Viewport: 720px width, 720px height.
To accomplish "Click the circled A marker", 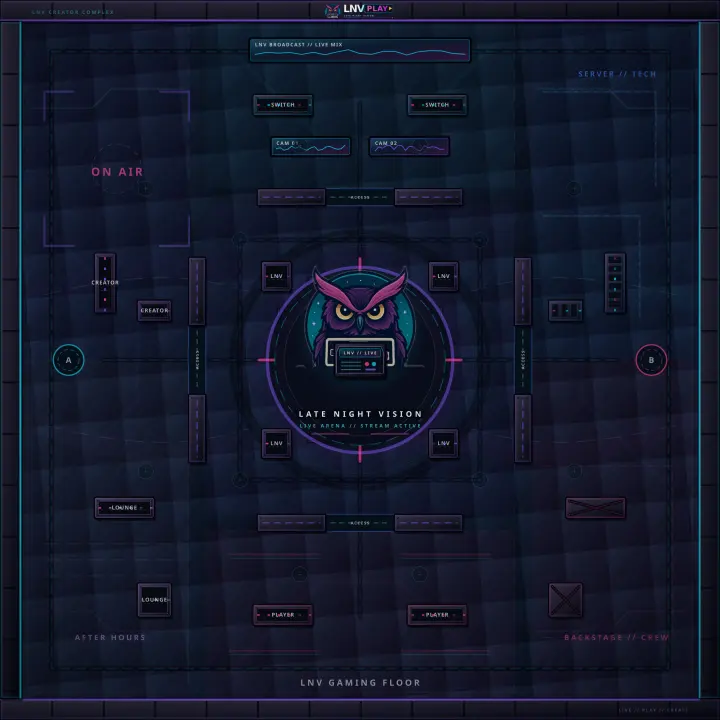I will pos(68,360).
